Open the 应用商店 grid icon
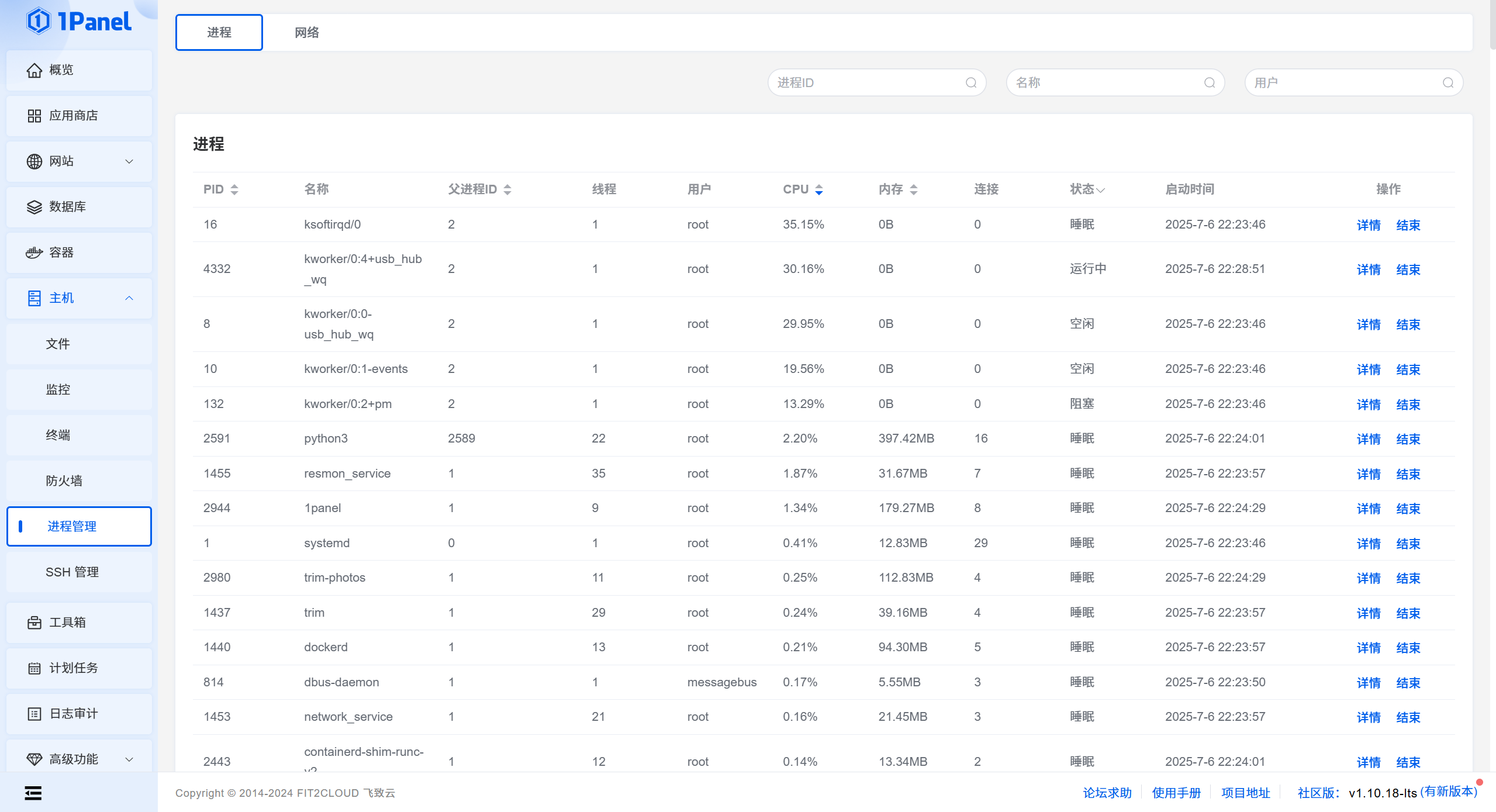Viewport: 1496px width, 812px height. [x=34, y=116]
